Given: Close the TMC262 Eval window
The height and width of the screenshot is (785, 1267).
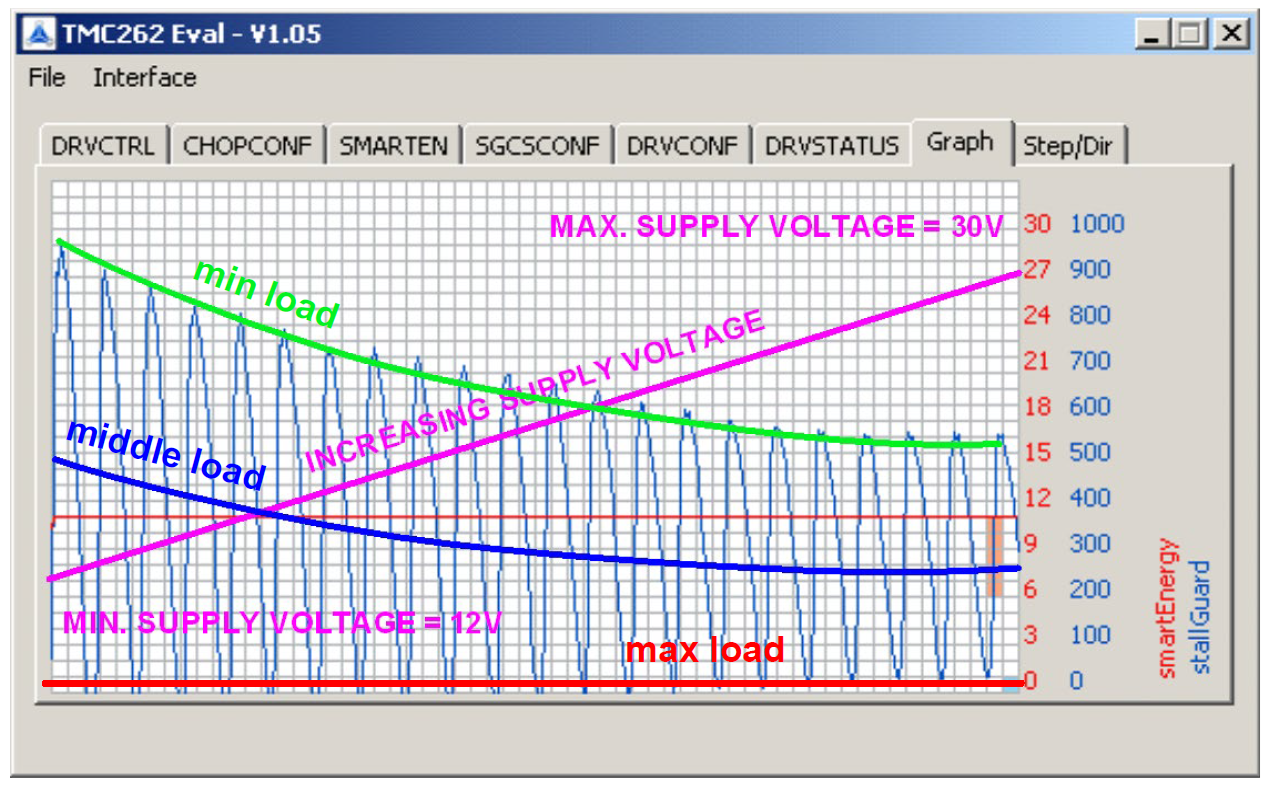Looking at the screenshot, I should pos(1231,35).
